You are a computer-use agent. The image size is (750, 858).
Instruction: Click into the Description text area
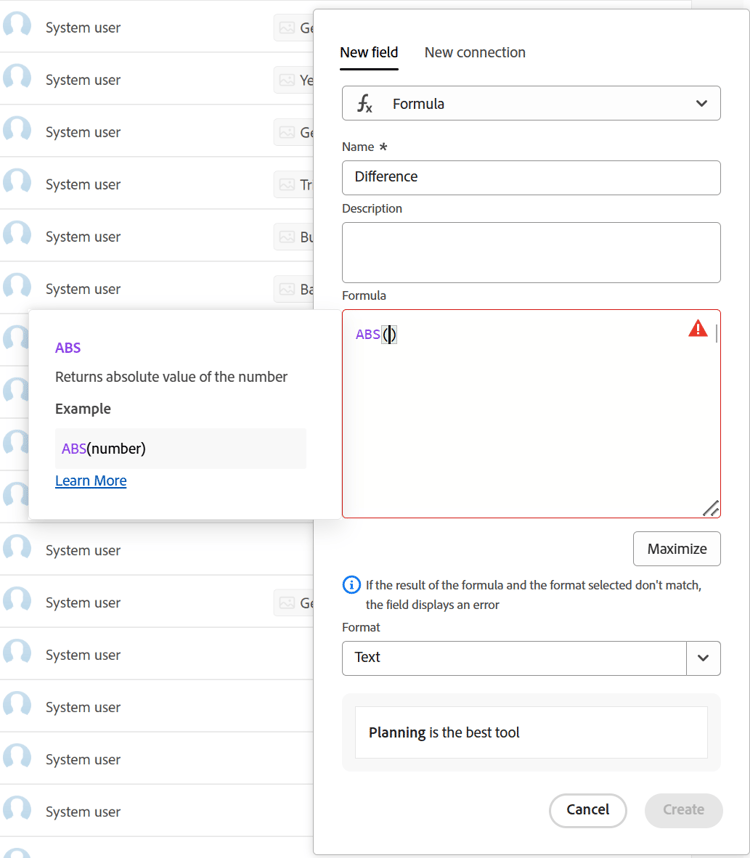click(531, 252)
